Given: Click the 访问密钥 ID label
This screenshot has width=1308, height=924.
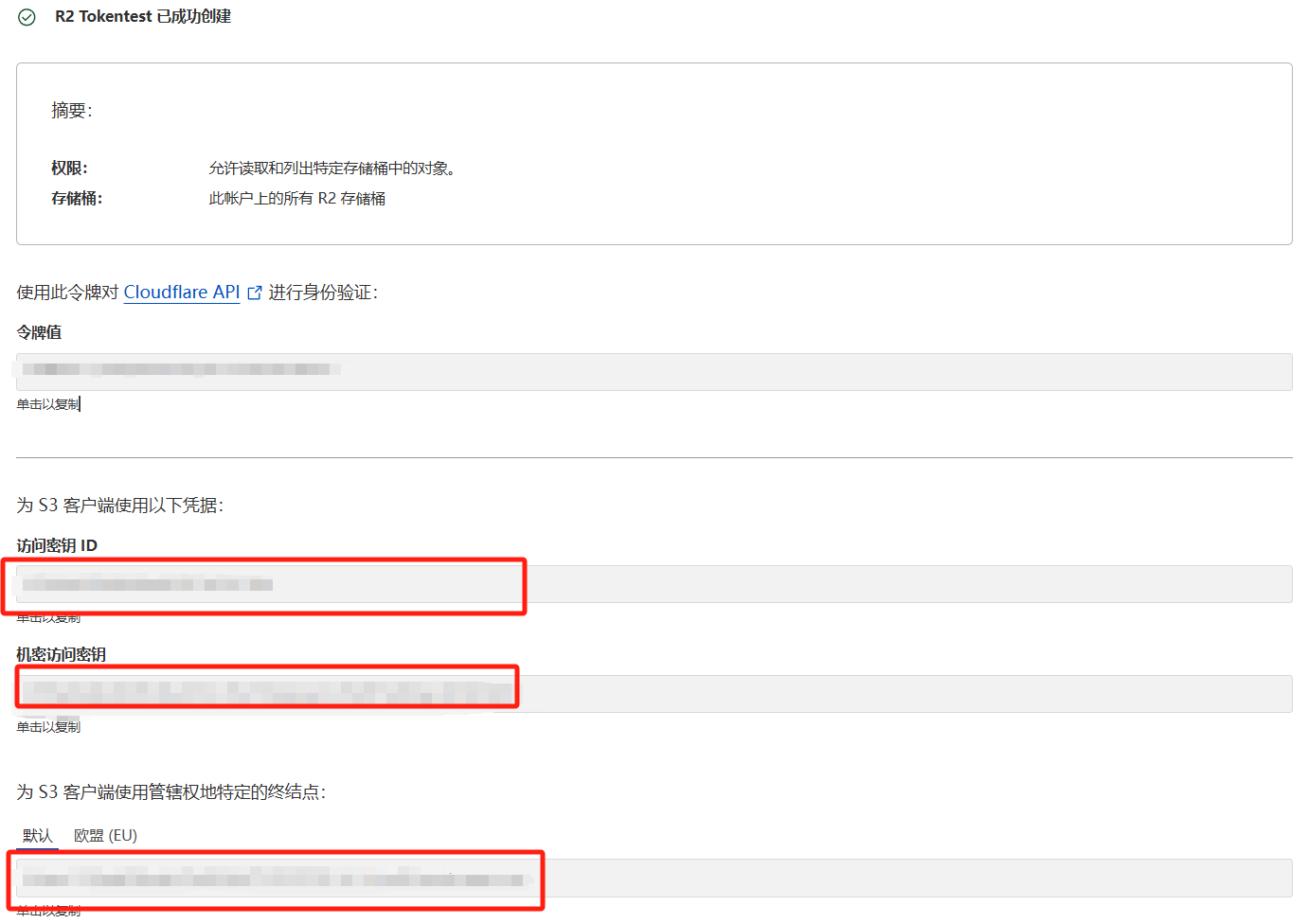Looking at the screenshot, I should [x=57, y=545].
